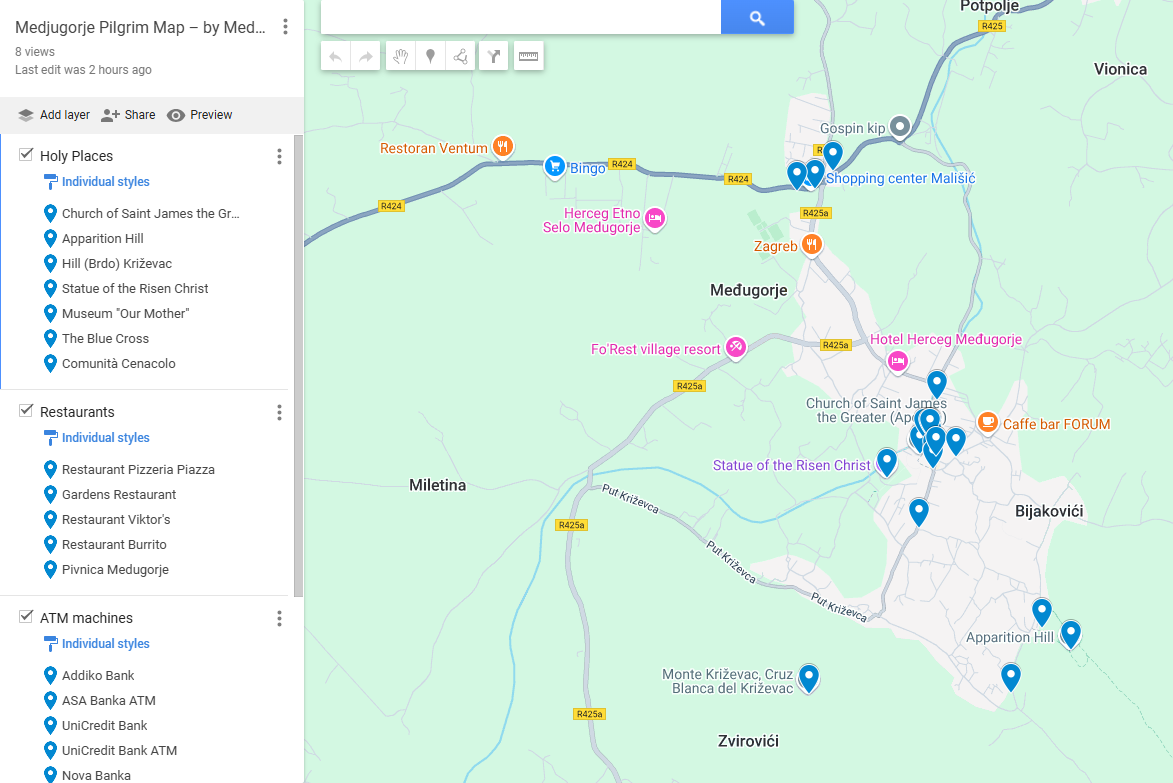Screen dimensions: 1173x783
Task: Click the Shopping center Mališić label
Action: click(900, 179)
